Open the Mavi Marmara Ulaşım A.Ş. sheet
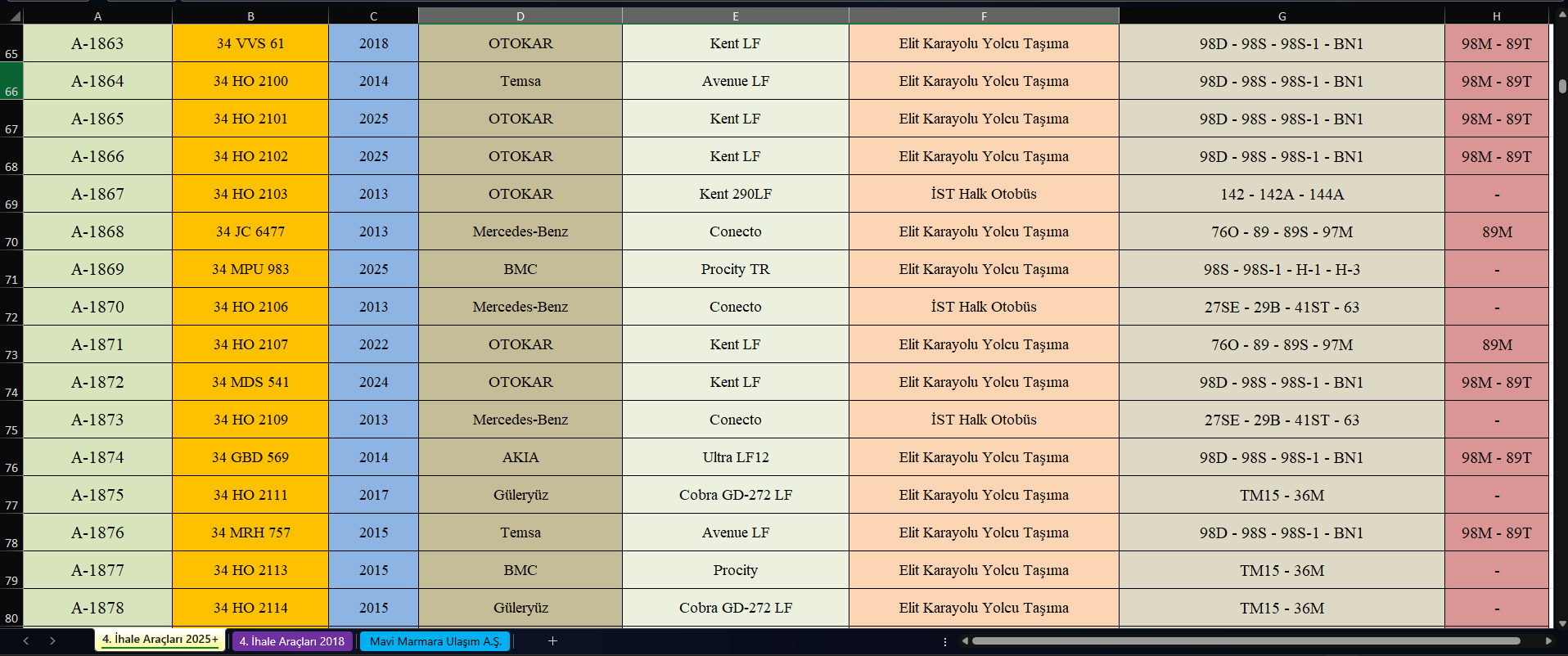 435,641
